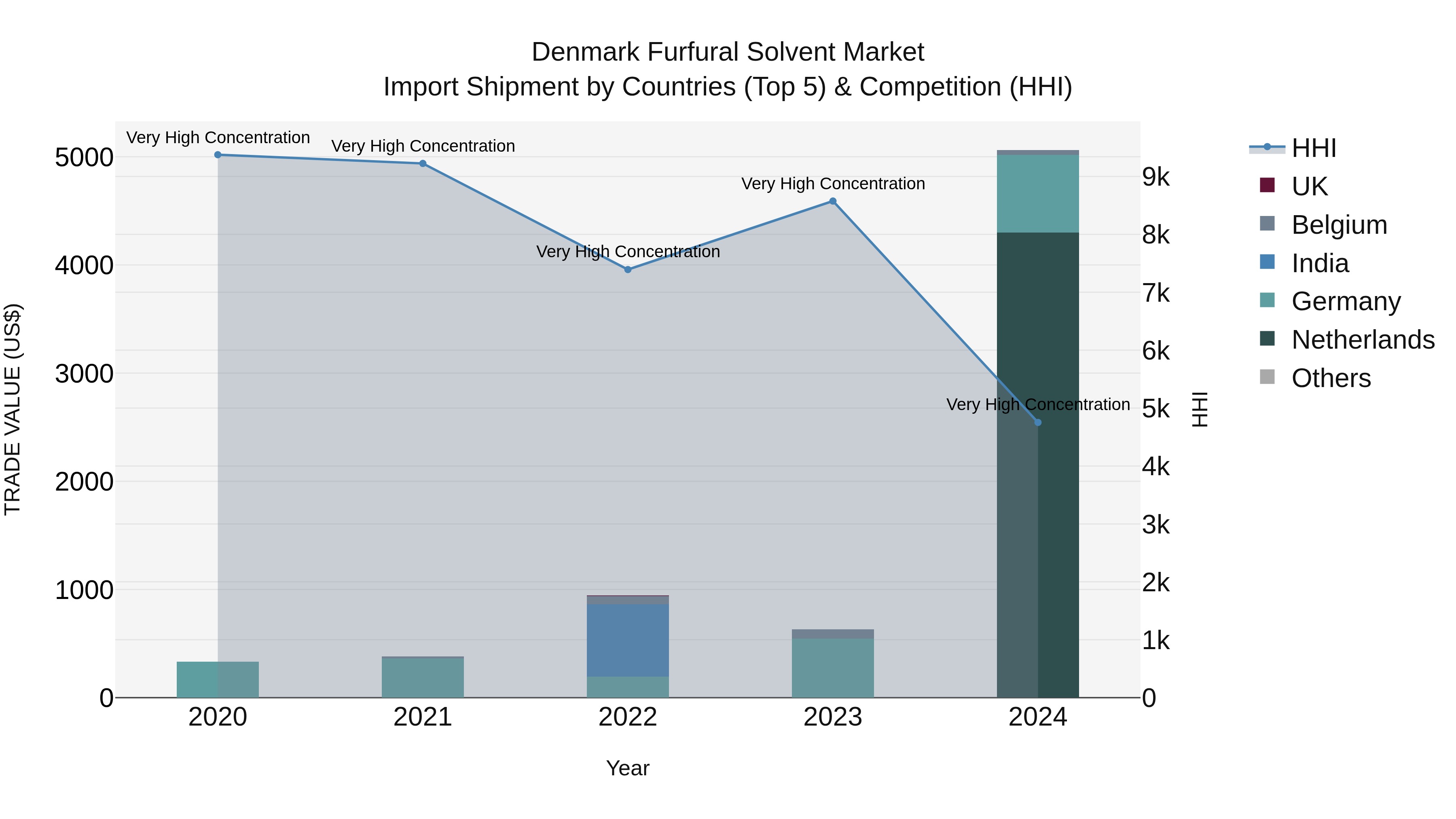The width and height of the screenshot is (1456, 819).
Task: Select the 2020 HHI data point
Action: tap(218, 155)
